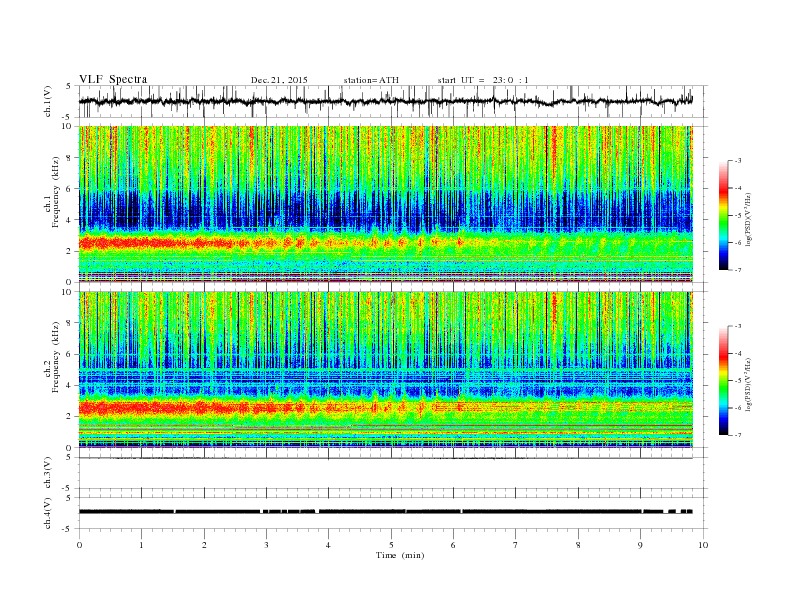
Task: Select the ch.2 'Frequency (kHz)' axis label
Action: (x=56, y=357)
